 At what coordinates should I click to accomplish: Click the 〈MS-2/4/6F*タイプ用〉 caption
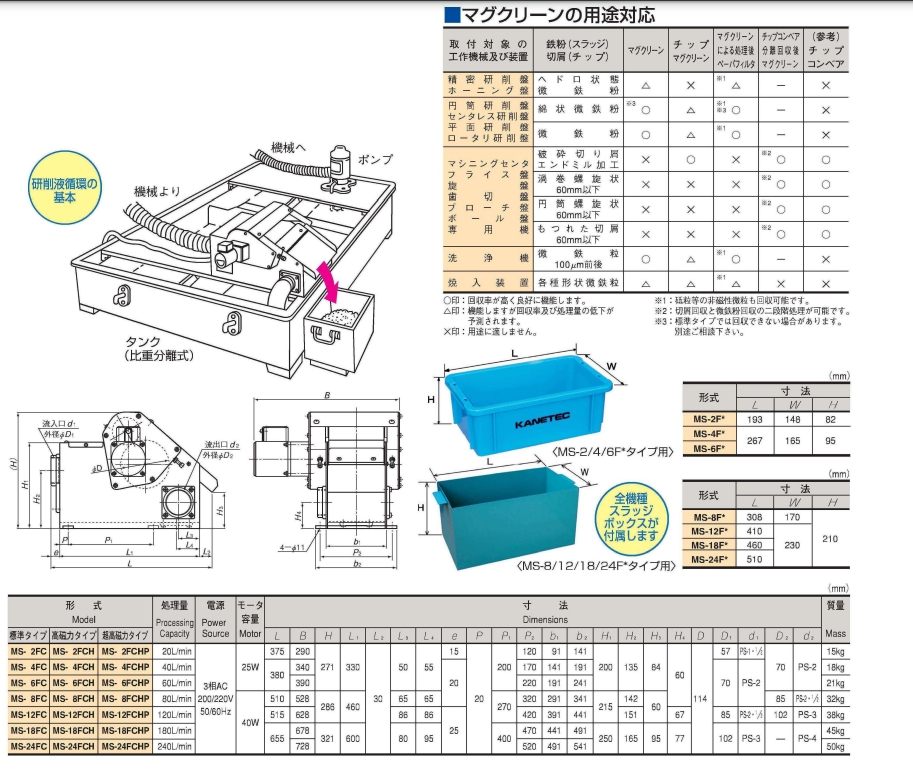tap(612, 452)
